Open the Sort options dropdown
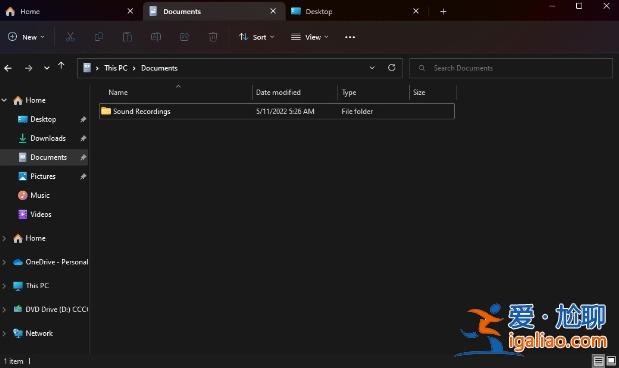 coord(257,37)
